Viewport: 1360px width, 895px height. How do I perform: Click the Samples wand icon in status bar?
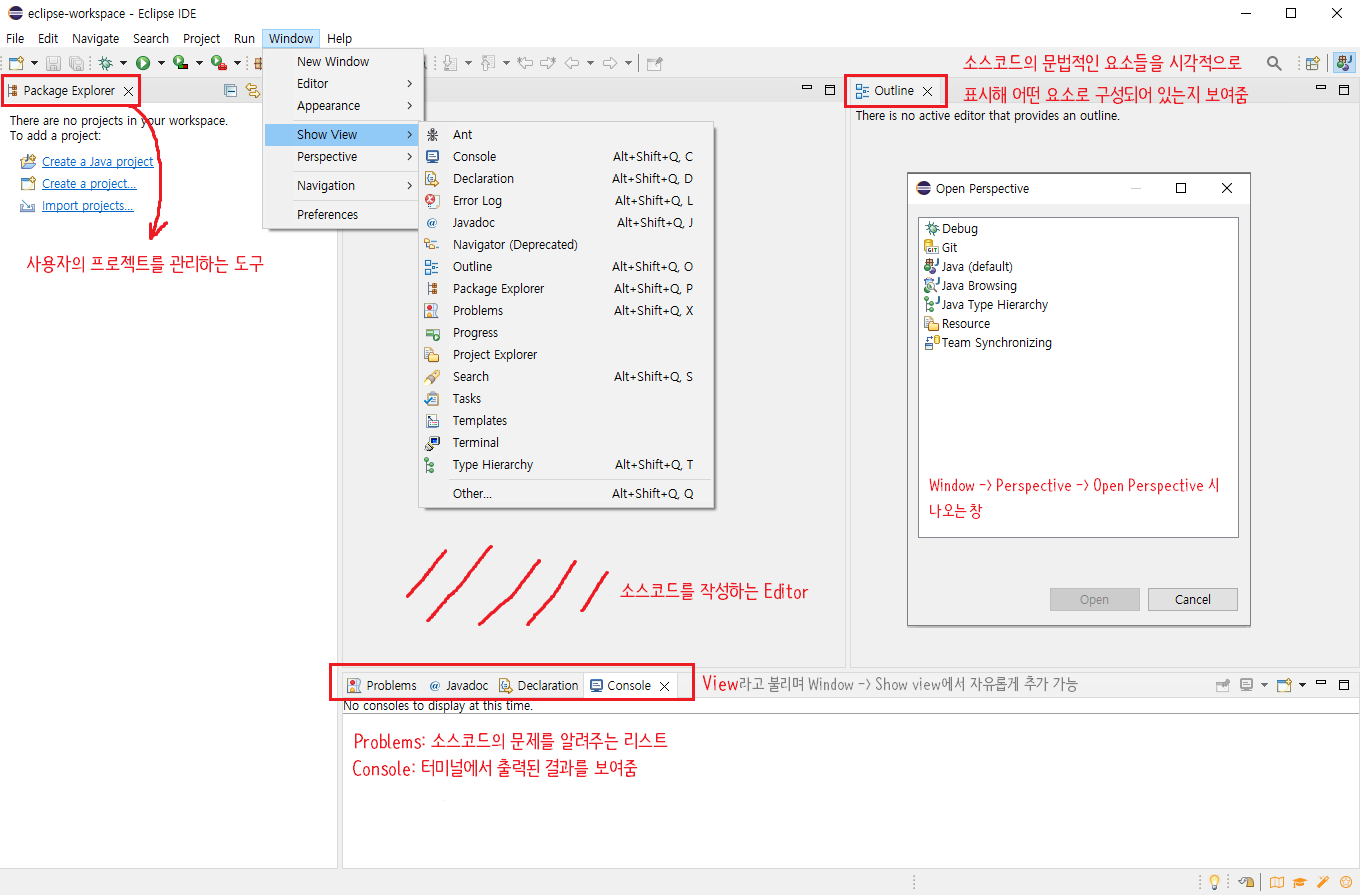tap(1323, 882)
